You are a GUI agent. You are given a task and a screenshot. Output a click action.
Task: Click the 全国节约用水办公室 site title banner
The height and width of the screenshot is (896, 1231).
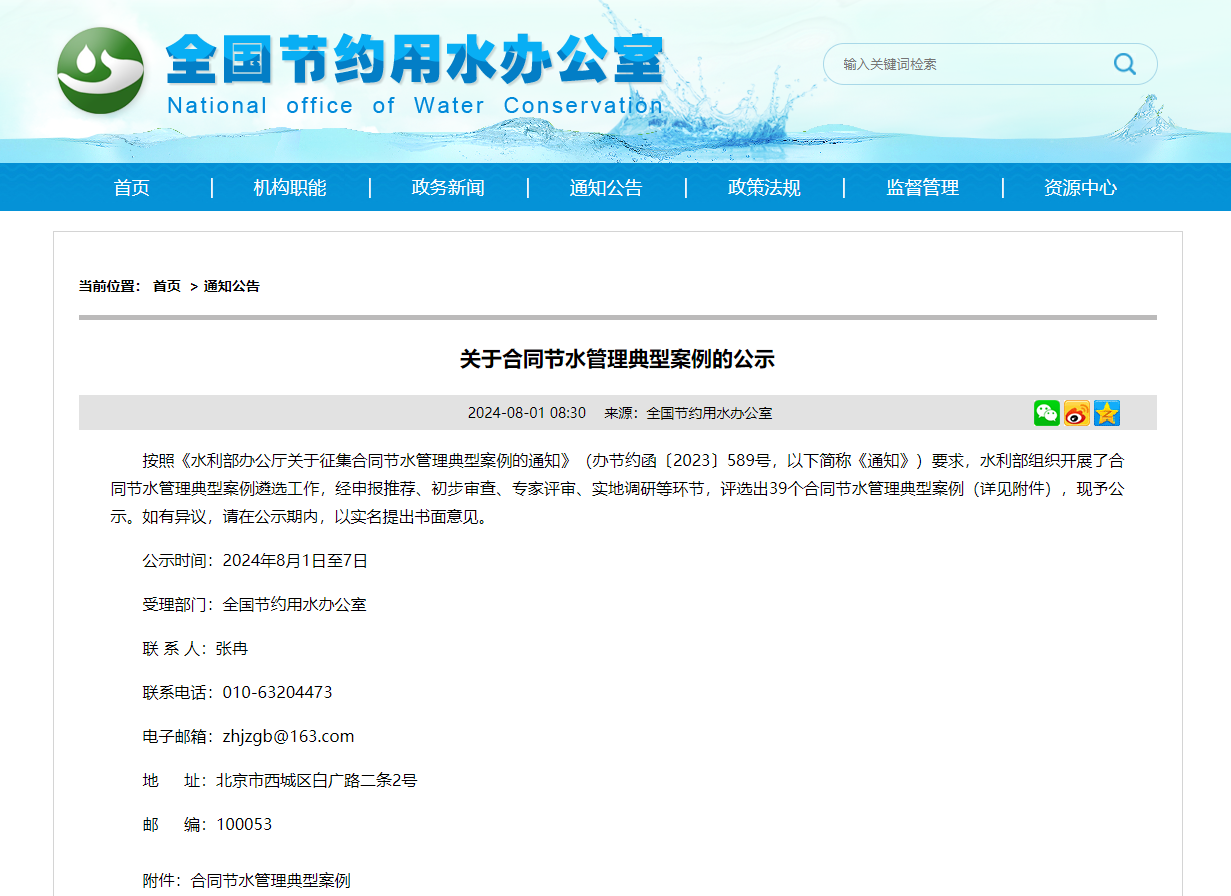414,62
